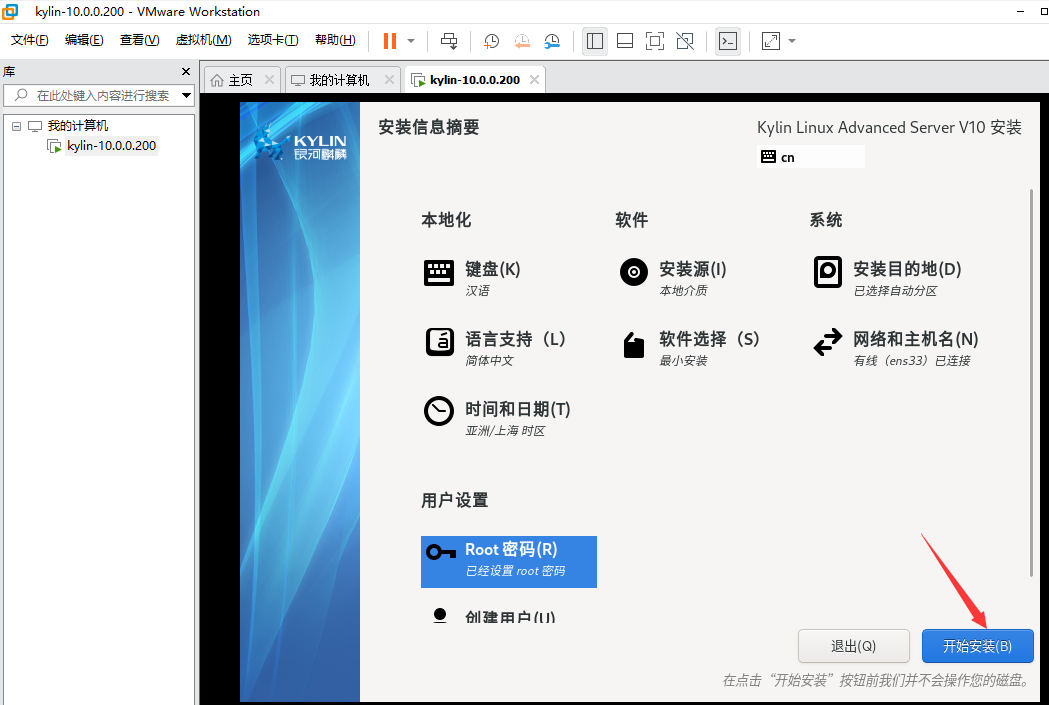1049x705 pixels.
Task: Open the library search filter dropdown
Action: pos(187,96)
